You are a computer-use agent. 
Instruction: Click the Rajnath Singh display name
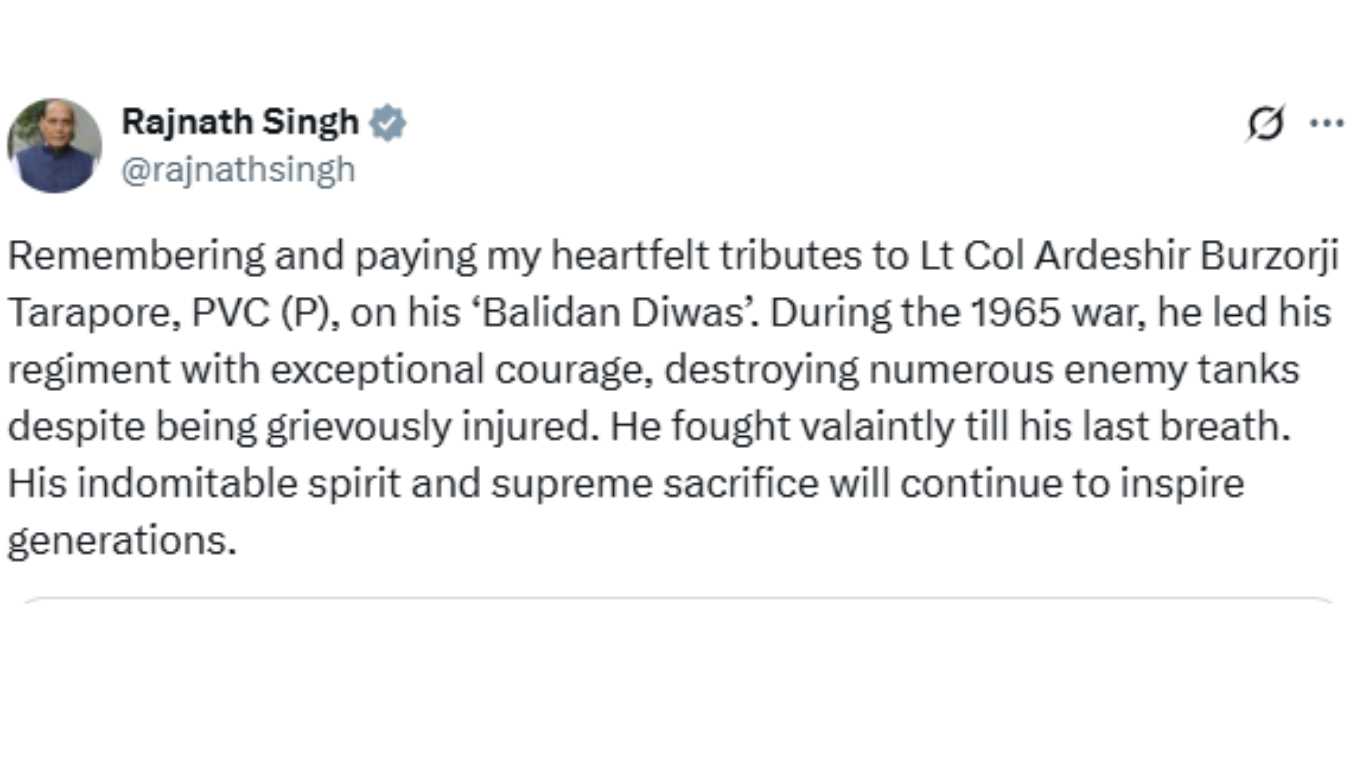pyautogui.click(x=240, y=122)
